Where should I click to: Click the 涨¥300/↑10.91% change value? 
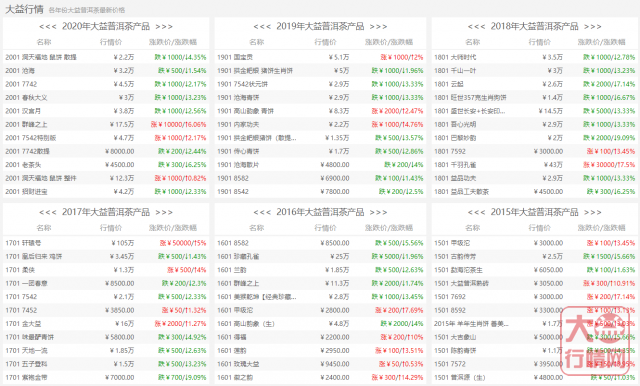click(x=609, y=284)
